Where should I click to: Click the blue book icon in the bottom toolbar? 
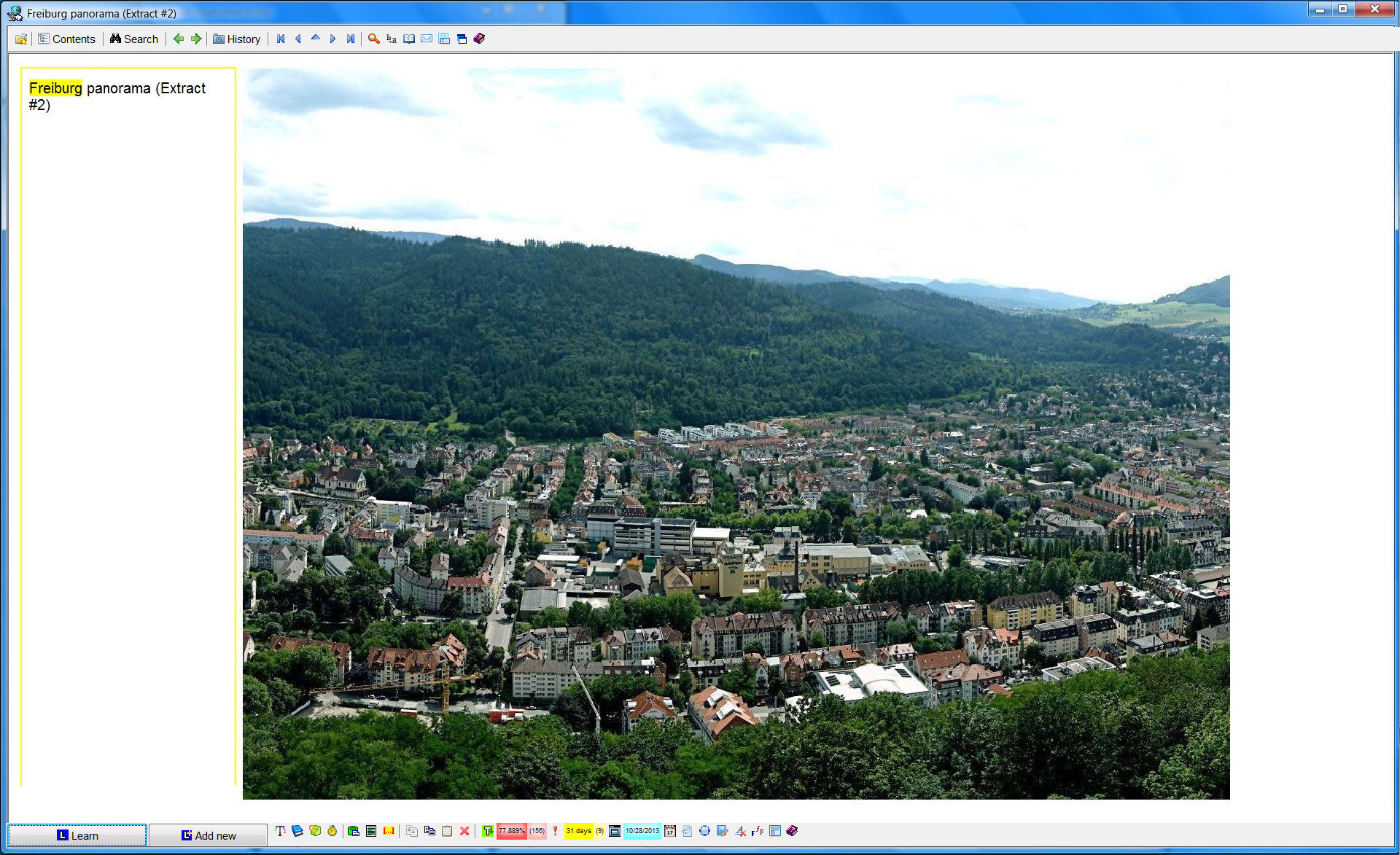coord(297,831)
